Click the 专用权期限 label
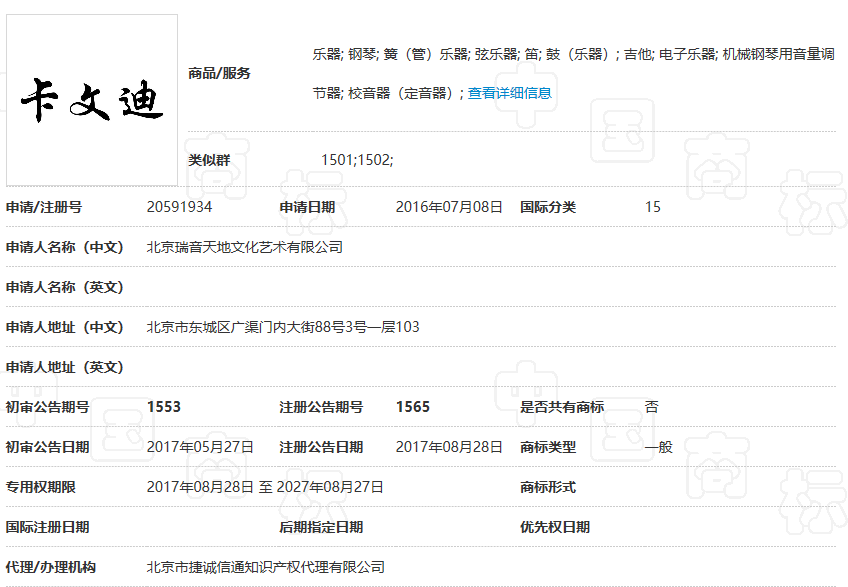The image size is (848, 587). [x=41, y=487]
